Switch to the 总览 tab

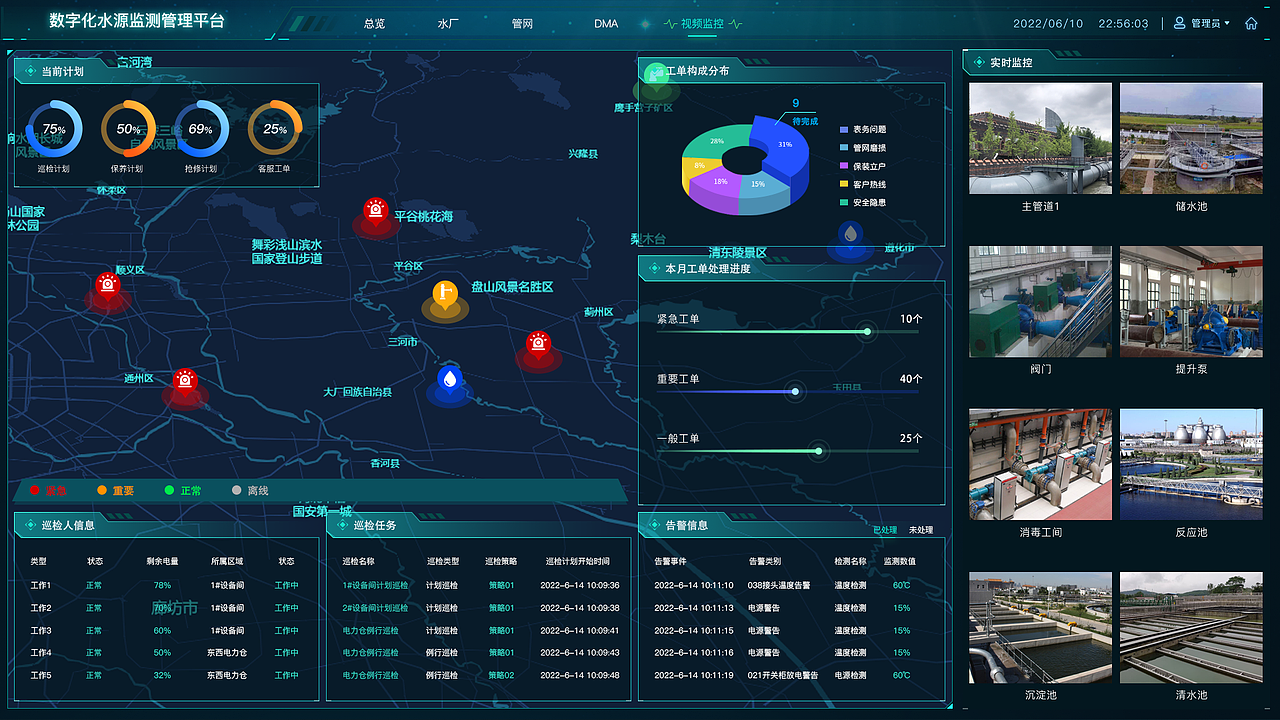[375, 23]
